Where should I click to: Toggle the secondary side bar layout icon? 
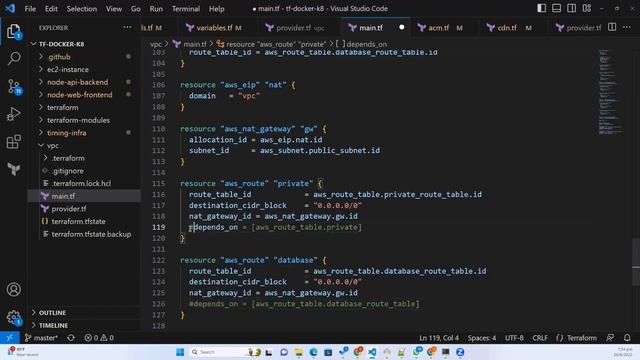[571, 8]
